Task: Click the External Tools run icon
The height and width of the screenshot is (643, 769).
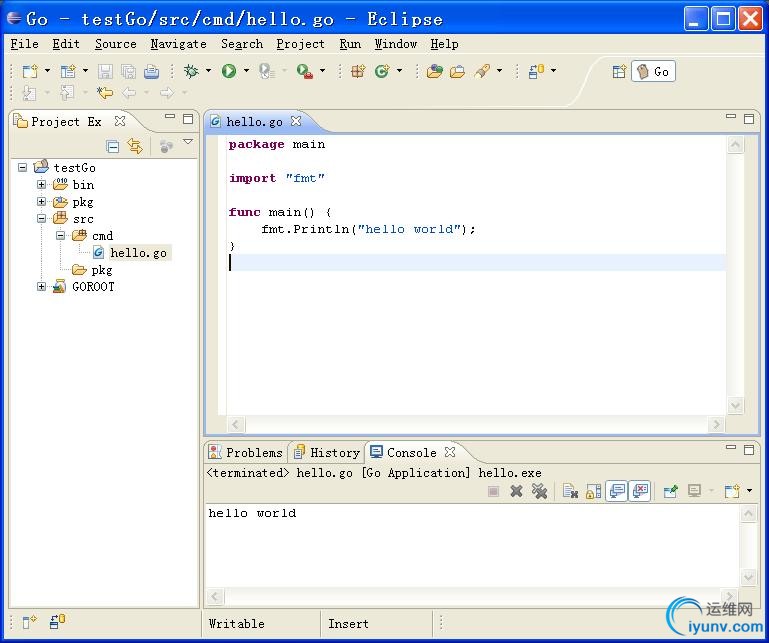Action: pyautogui.click(x=305, y=72)
